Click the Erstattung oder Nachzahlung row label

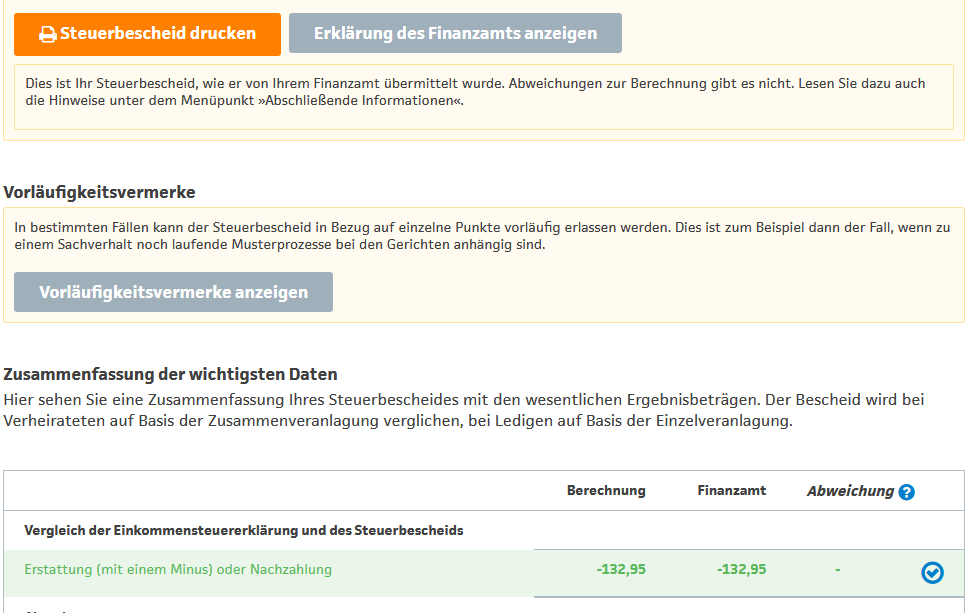pos(178,570)
